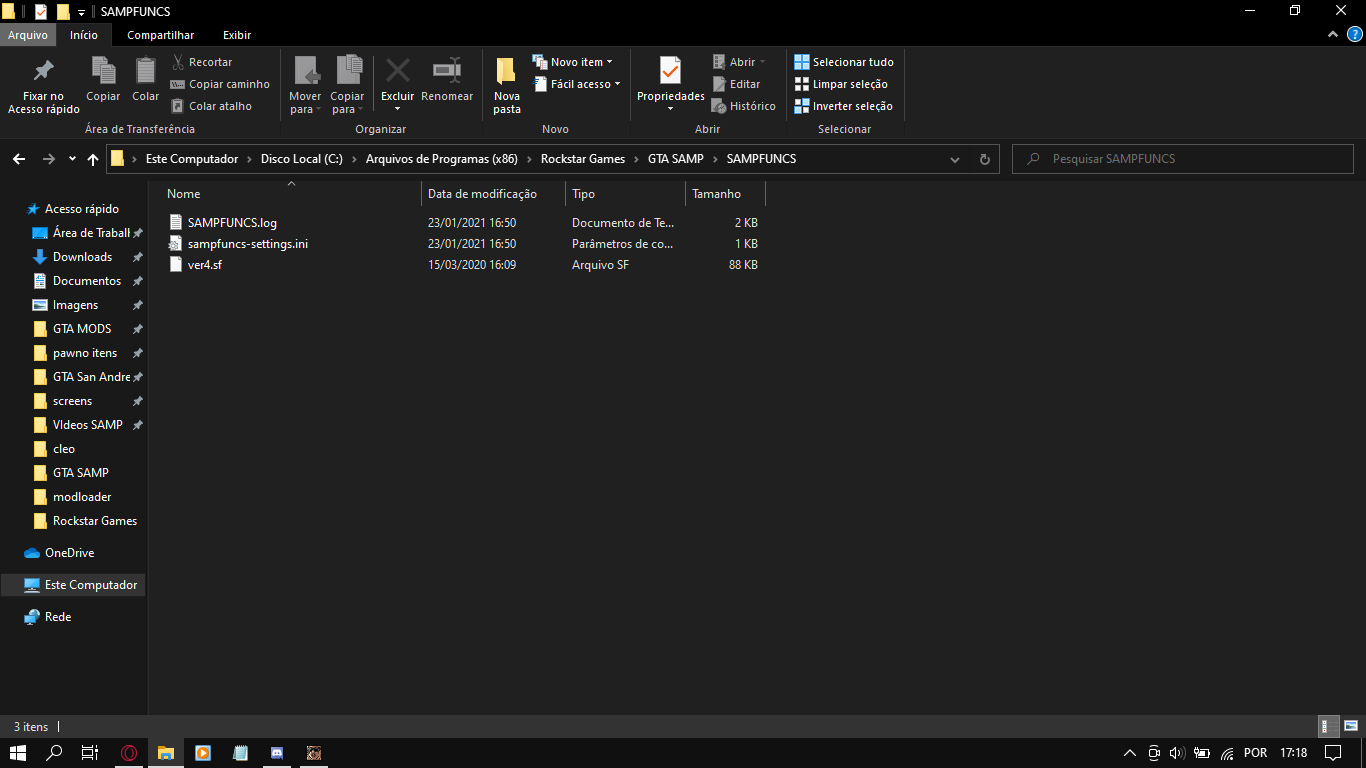Open Documentos in the sidebar

tap(87, 281)
